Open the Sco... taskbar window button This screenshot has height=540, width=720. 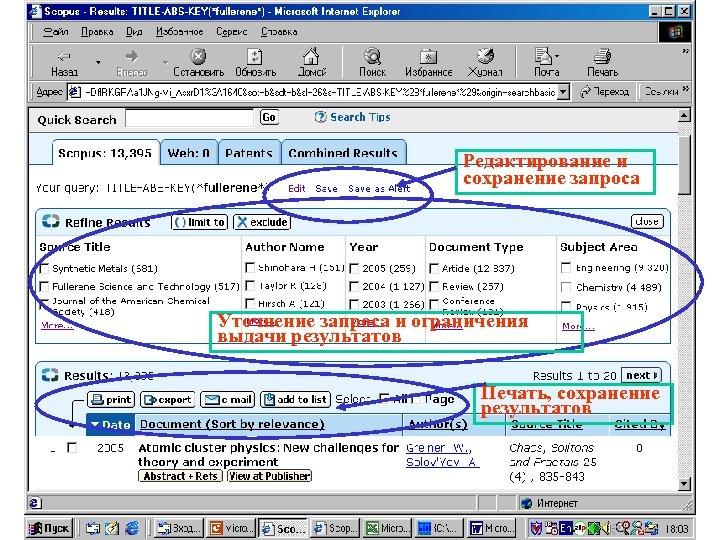click(x=282, y=528)
